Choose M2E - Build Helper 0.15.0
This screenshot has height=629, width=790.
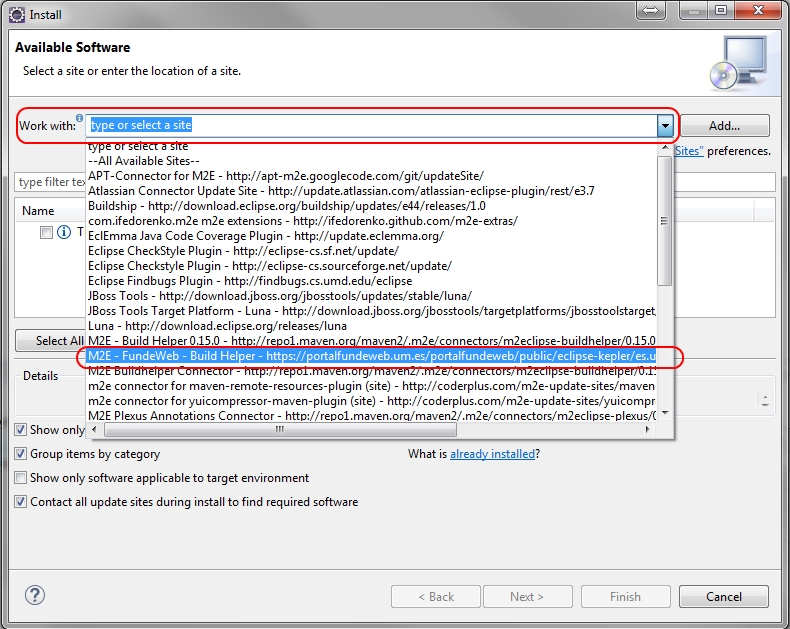[x=372, y=341]
